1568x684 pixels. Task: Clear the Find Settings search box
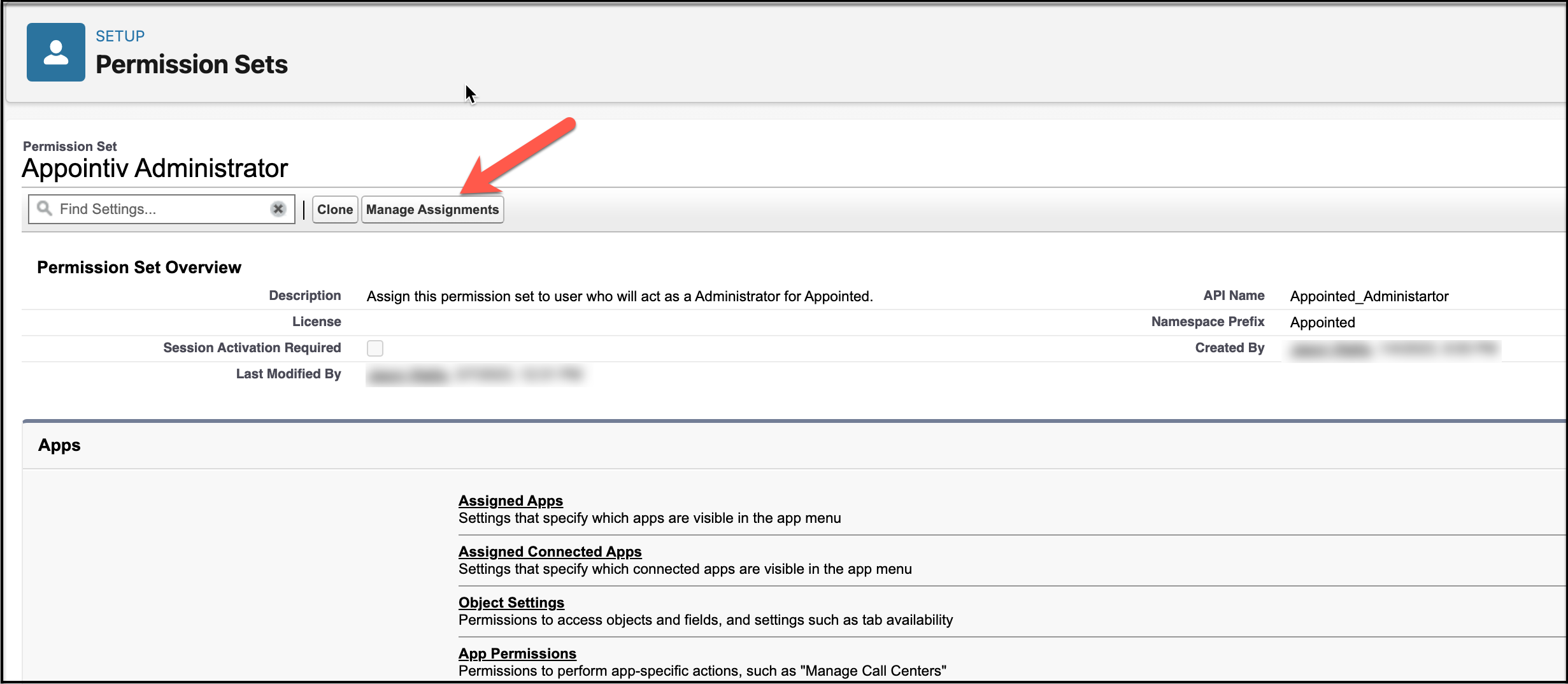[278, 209]
